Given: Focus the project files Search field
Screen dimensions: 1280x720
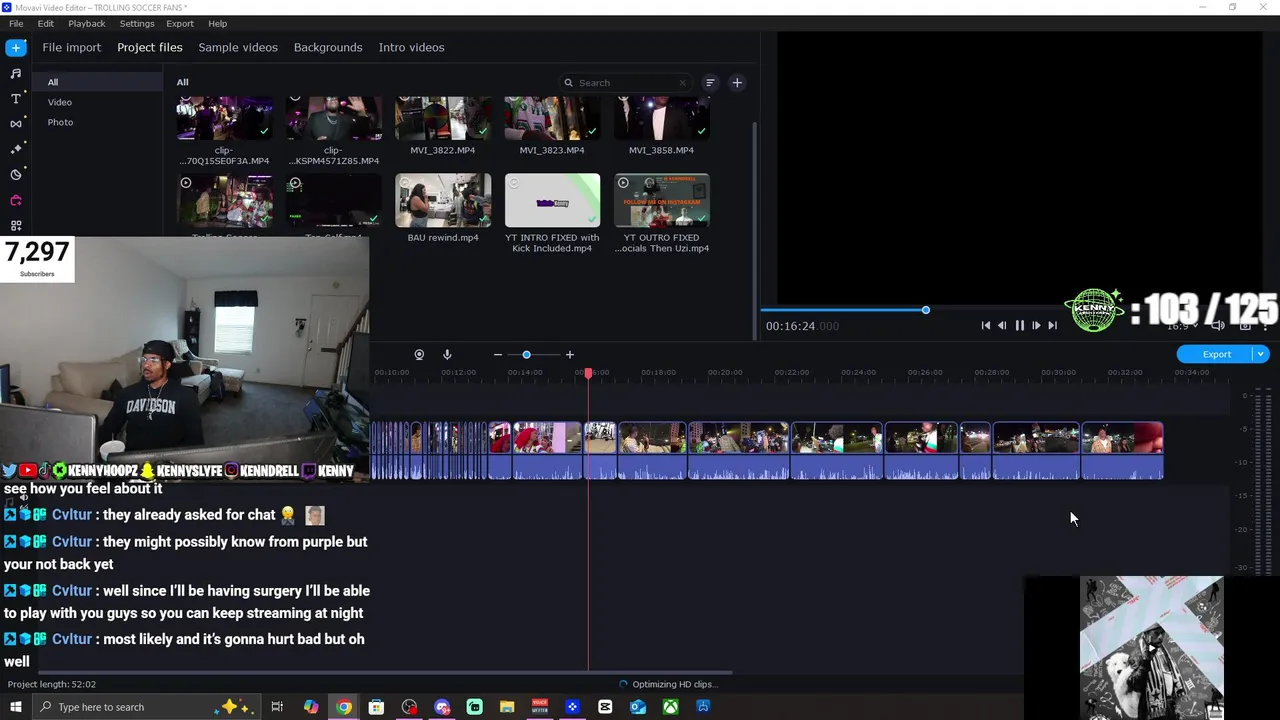Looking at the screenshot, I should click(x=625, y=83).
